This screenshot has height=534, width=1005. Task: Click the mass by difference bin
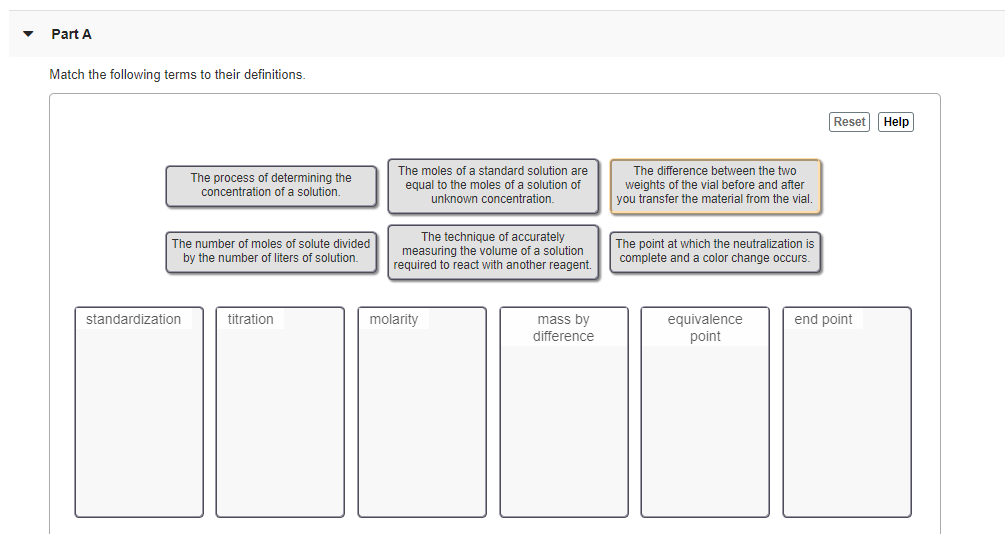click(563, 412)
